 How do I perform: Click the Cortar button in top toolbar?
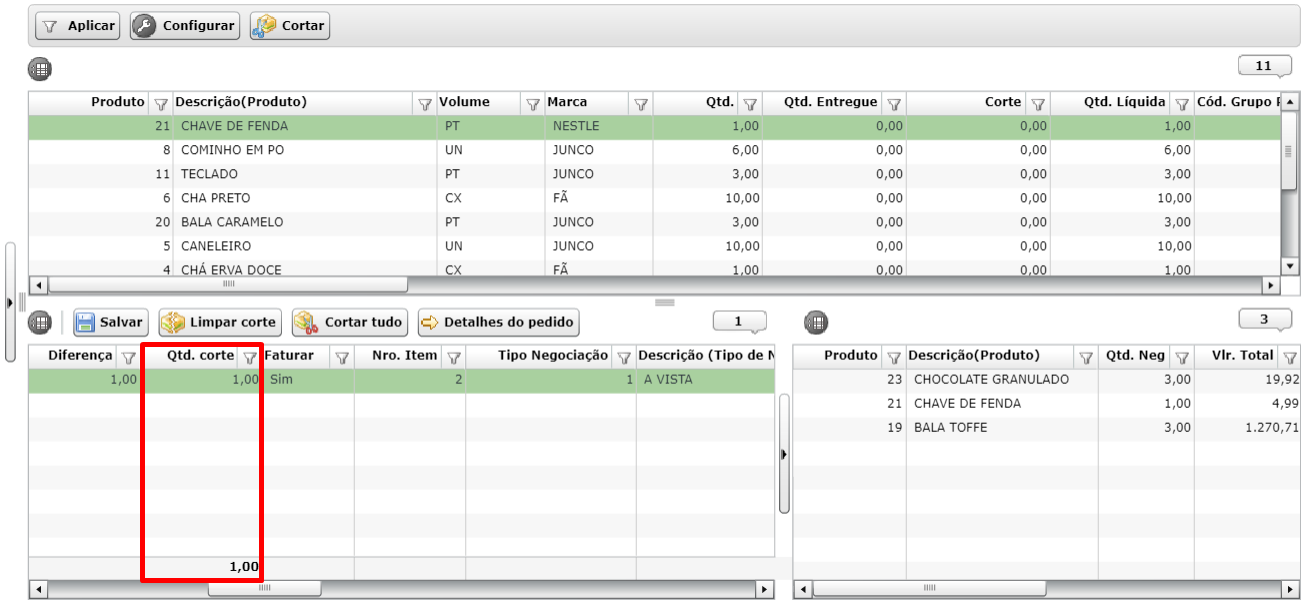tap(290, 26)
